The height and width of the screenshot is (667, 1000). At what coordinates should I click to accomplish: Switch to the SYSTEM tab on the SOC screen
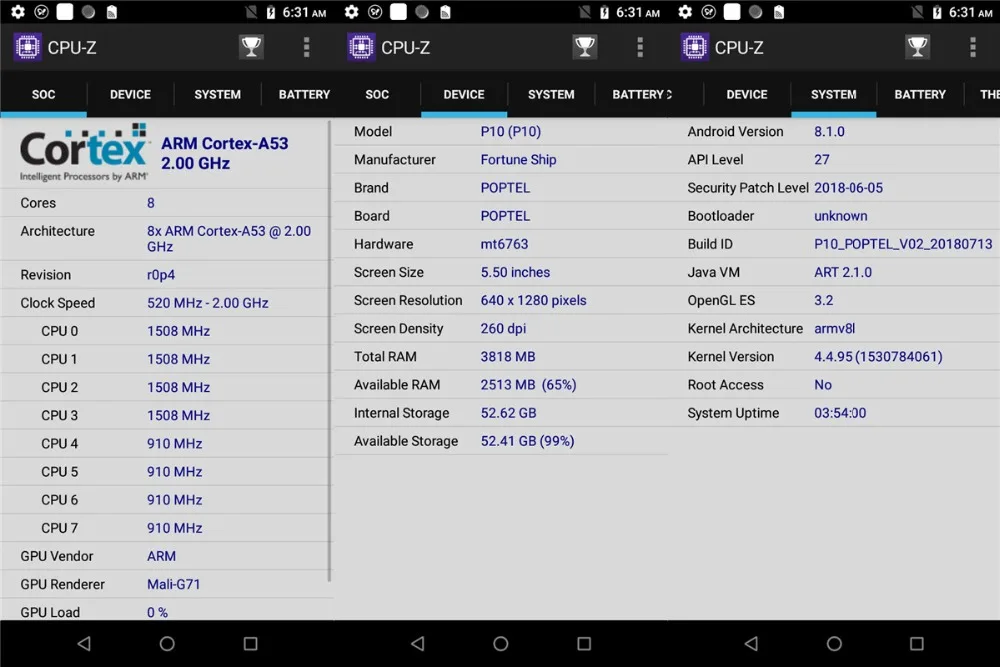pos(217,94)
